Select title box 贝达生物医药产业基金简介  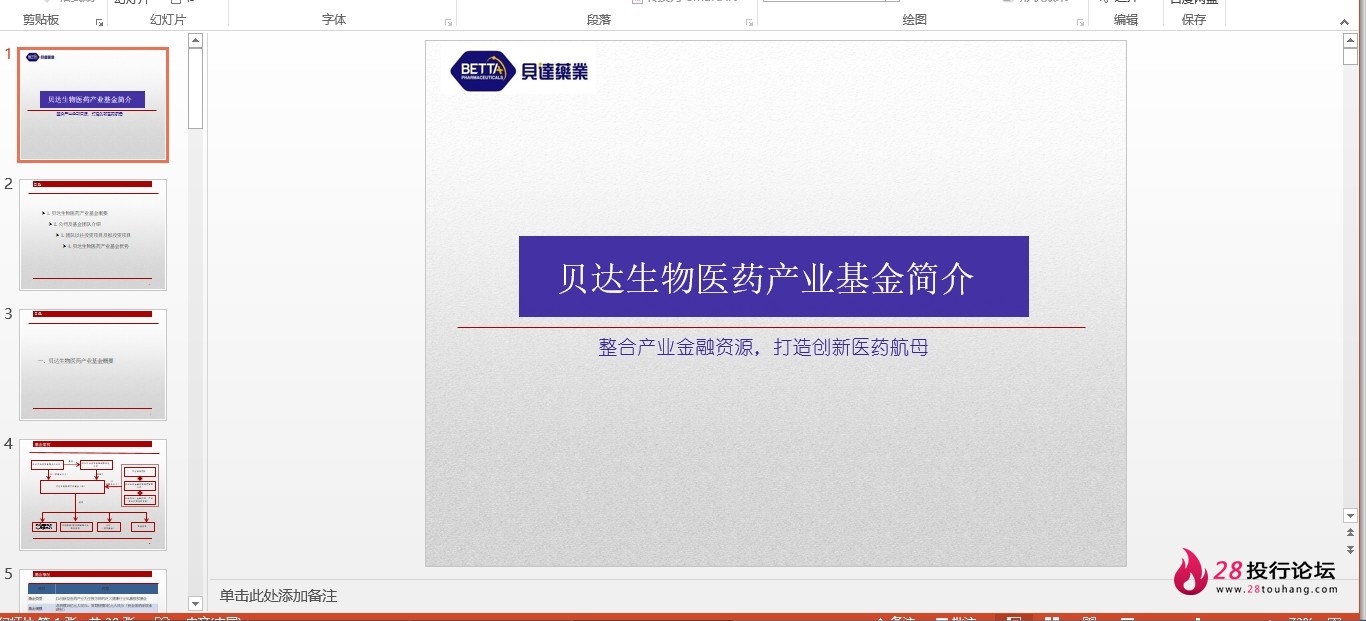tap(773, 277)
